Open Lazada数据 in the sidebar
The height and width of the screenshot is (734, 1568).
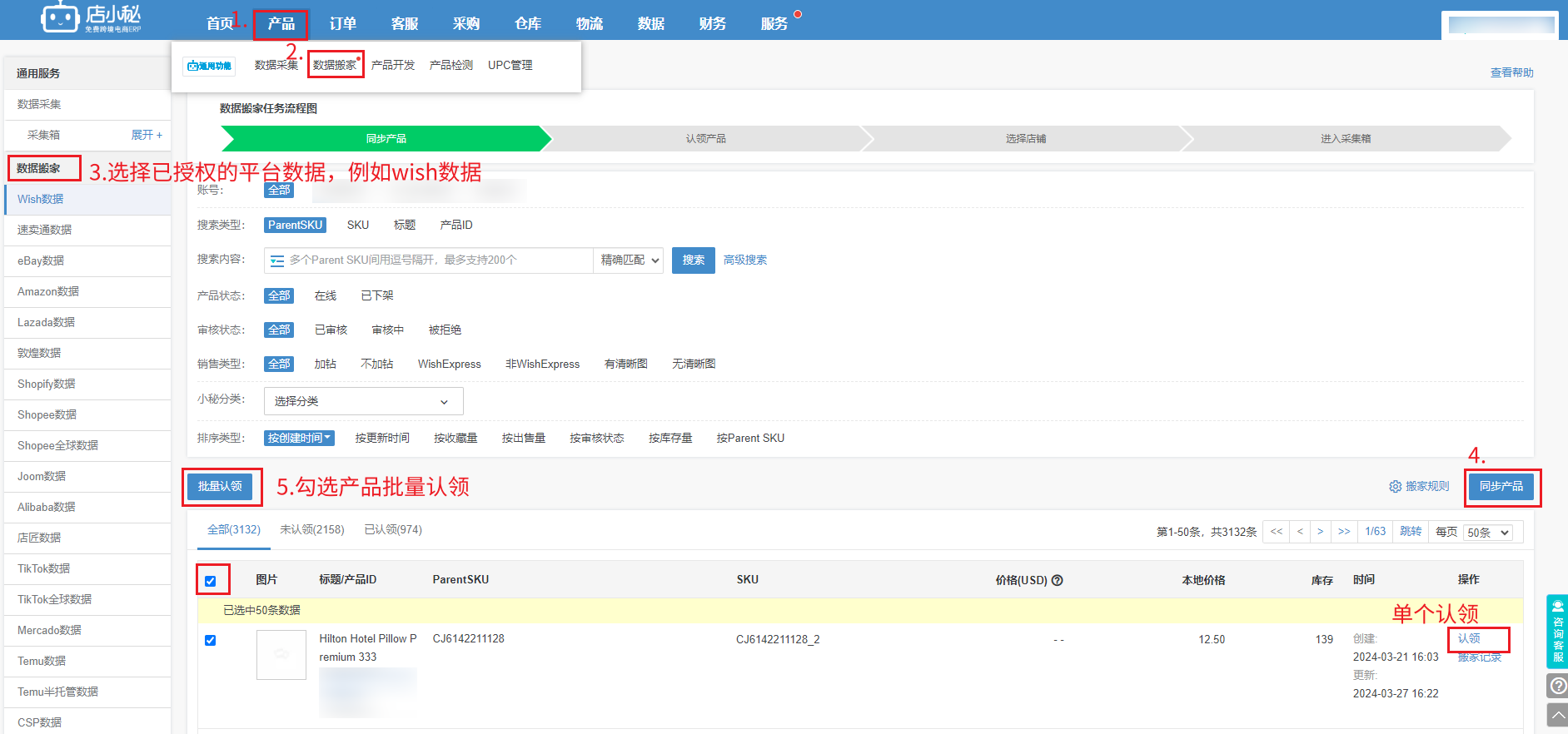pos(87,322)
